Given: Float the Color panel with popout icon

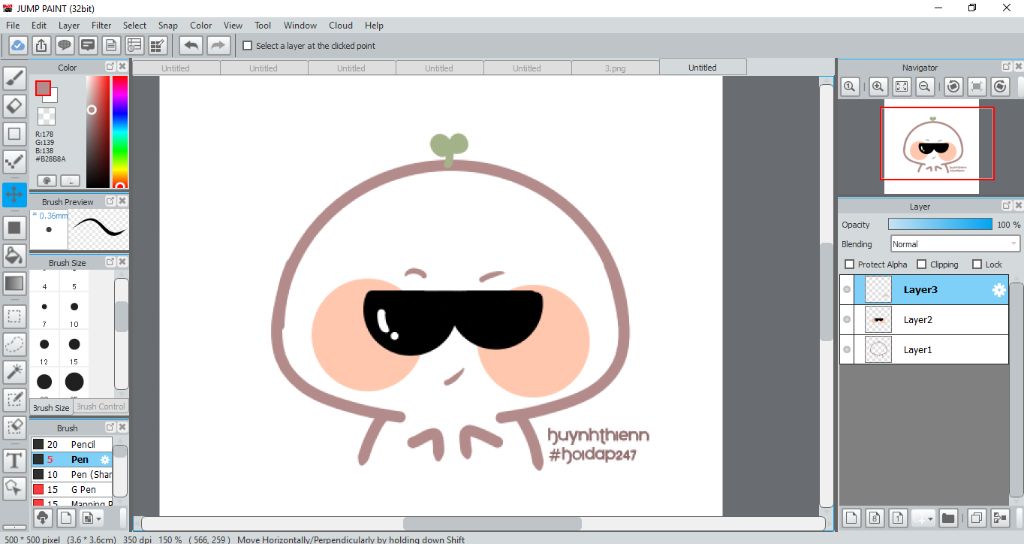Looking at the screenshot, I should (x=110, y=67).
